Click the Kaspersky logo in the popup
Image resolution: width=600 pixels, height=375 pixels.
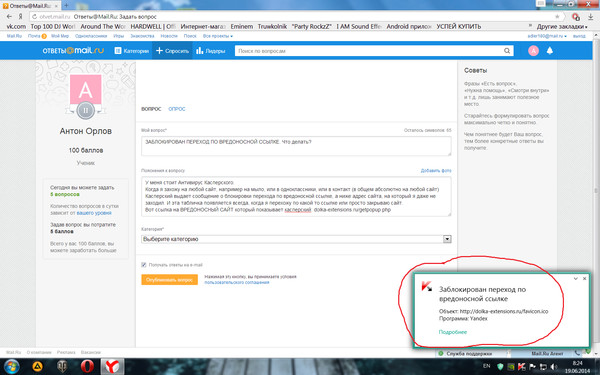pyautogui.click(x=427, y=287)
